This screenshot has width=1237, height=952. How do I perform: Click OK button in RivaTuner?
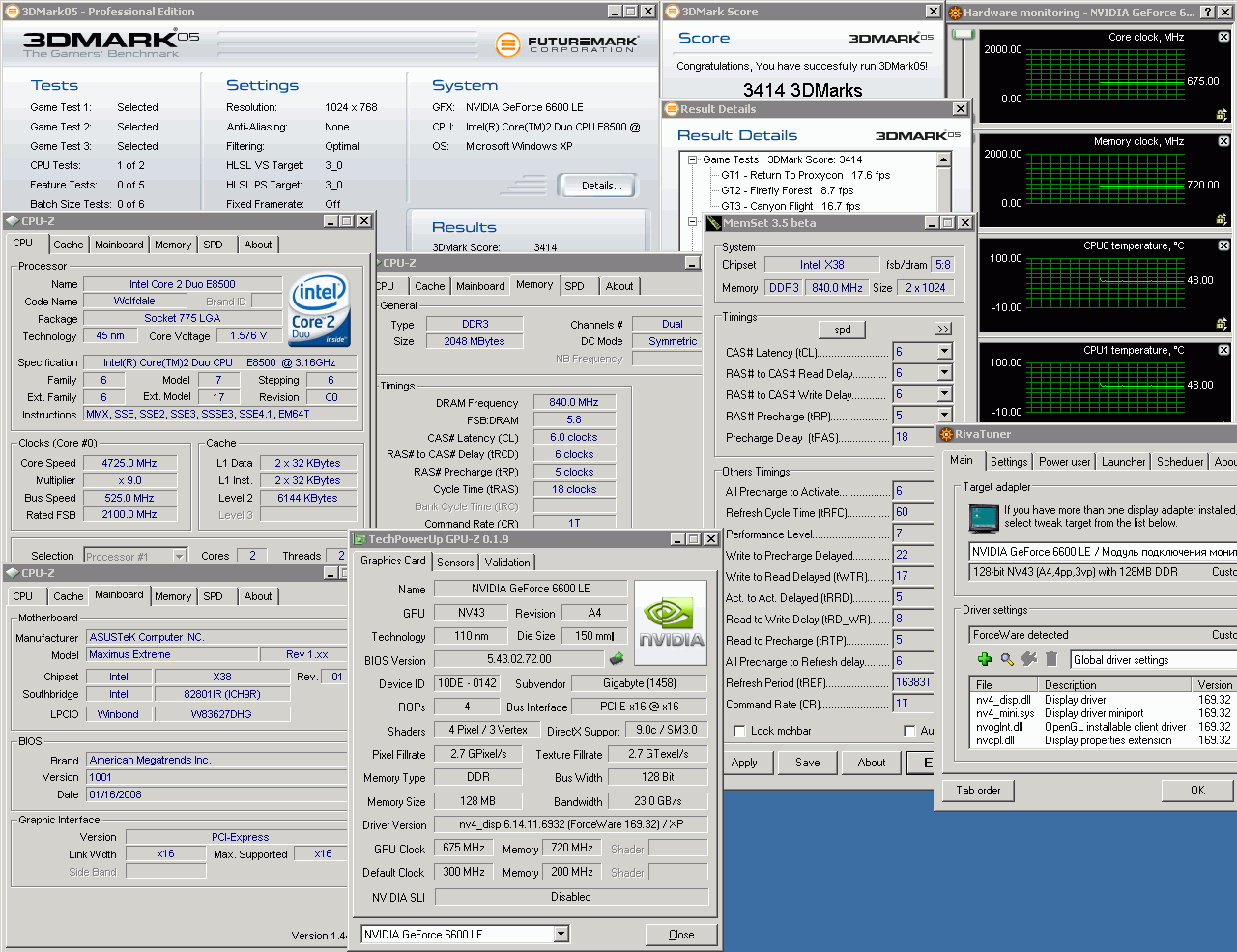click(x=1198, y=791)
